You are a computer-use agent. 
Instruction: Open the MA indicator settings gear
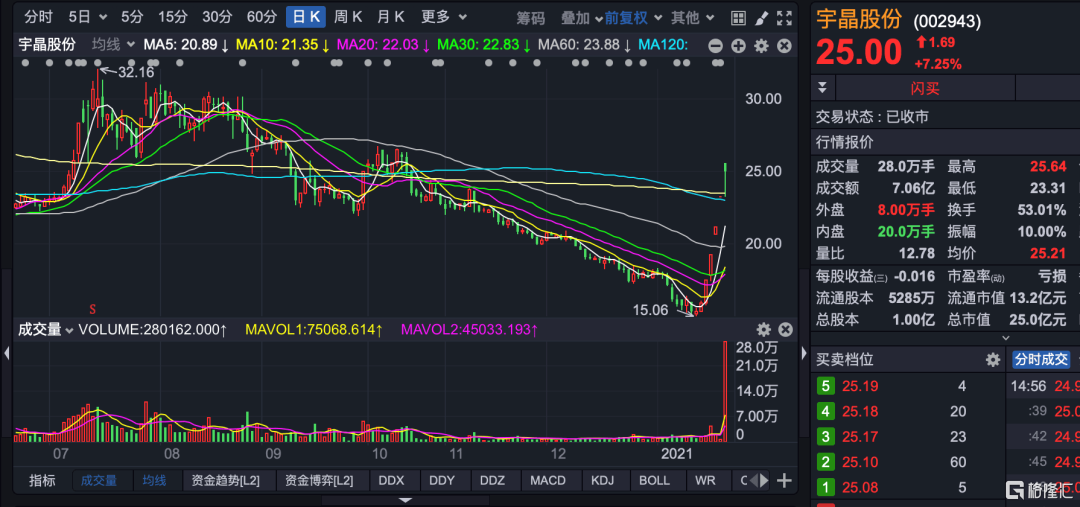(x=761, y=46)
